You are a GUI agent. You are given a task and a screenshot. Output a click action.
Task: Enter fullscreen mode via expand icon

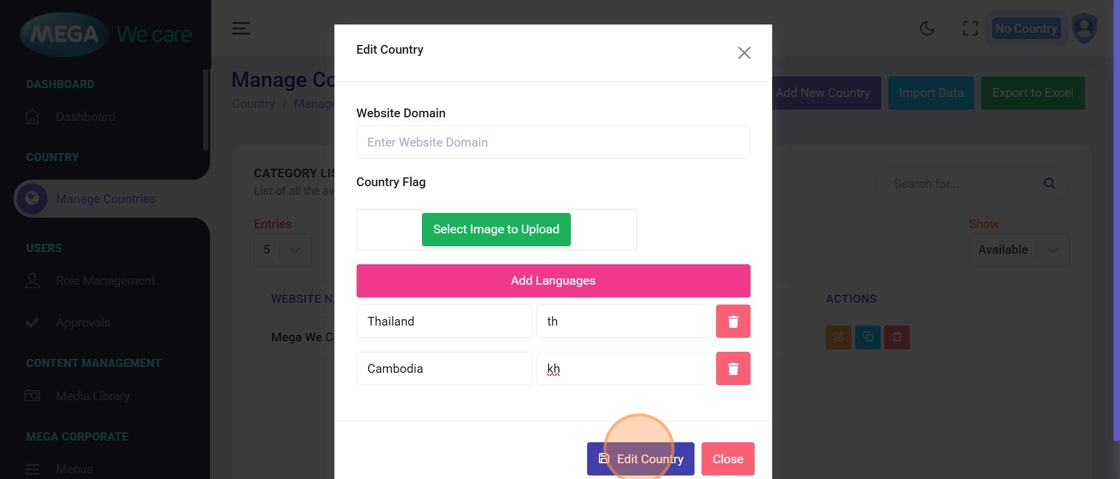pyautogui.click(x=970, y=29)
